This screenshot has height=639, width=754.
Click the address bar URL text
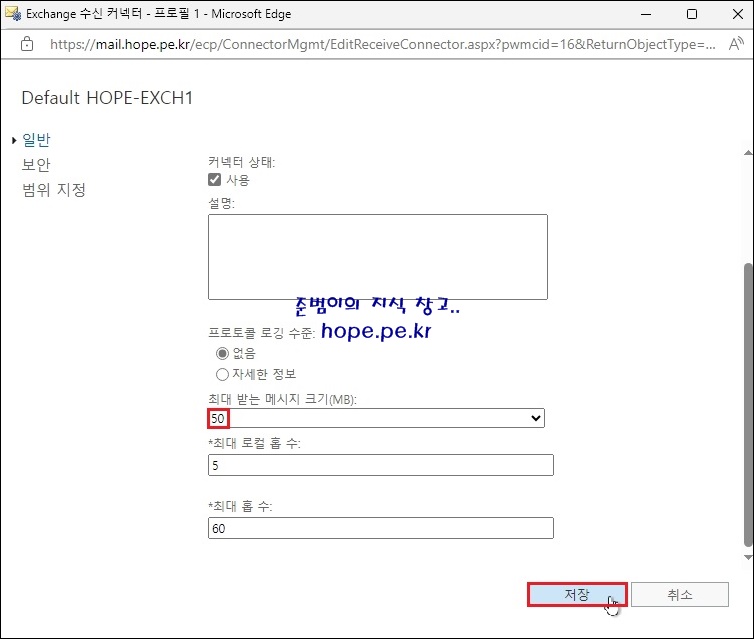tap(383, 44)
